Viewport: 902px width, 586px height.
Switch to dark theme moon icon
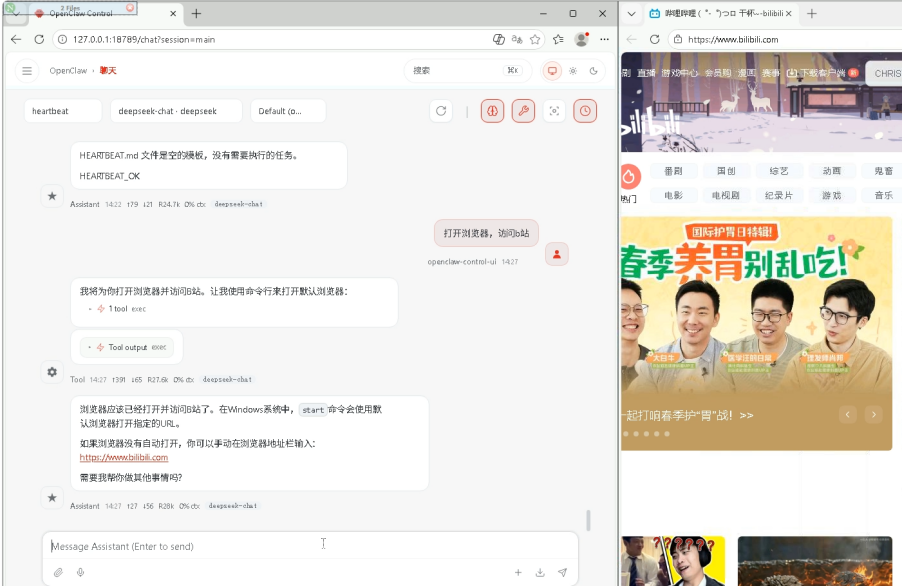point(594,71)
